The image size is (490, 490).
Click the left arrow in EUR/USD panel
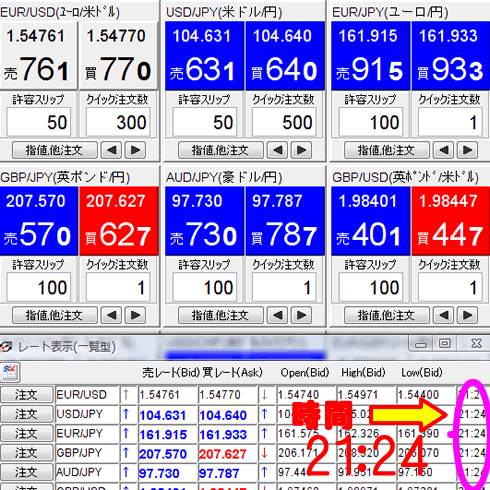click(111, 150)
